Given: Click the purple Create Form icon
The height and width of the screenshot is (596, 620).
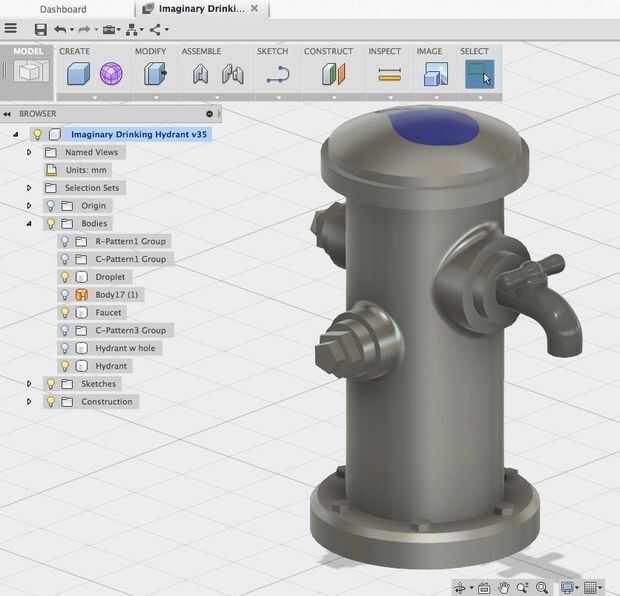Looking at the screenshot, I should (x=111, y=74).
